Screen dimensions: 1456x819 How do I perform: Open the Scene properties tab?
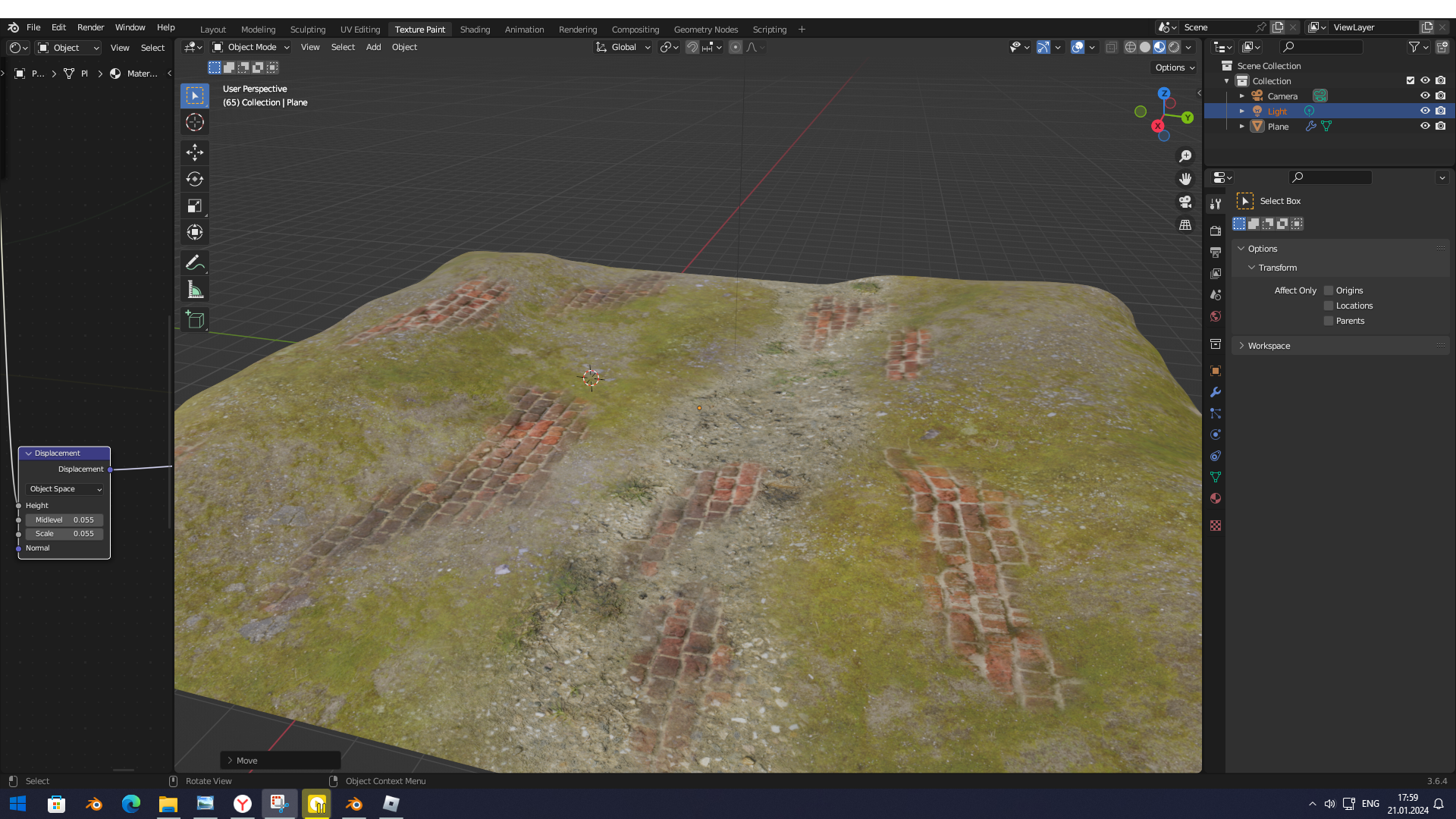[1216, 294]
